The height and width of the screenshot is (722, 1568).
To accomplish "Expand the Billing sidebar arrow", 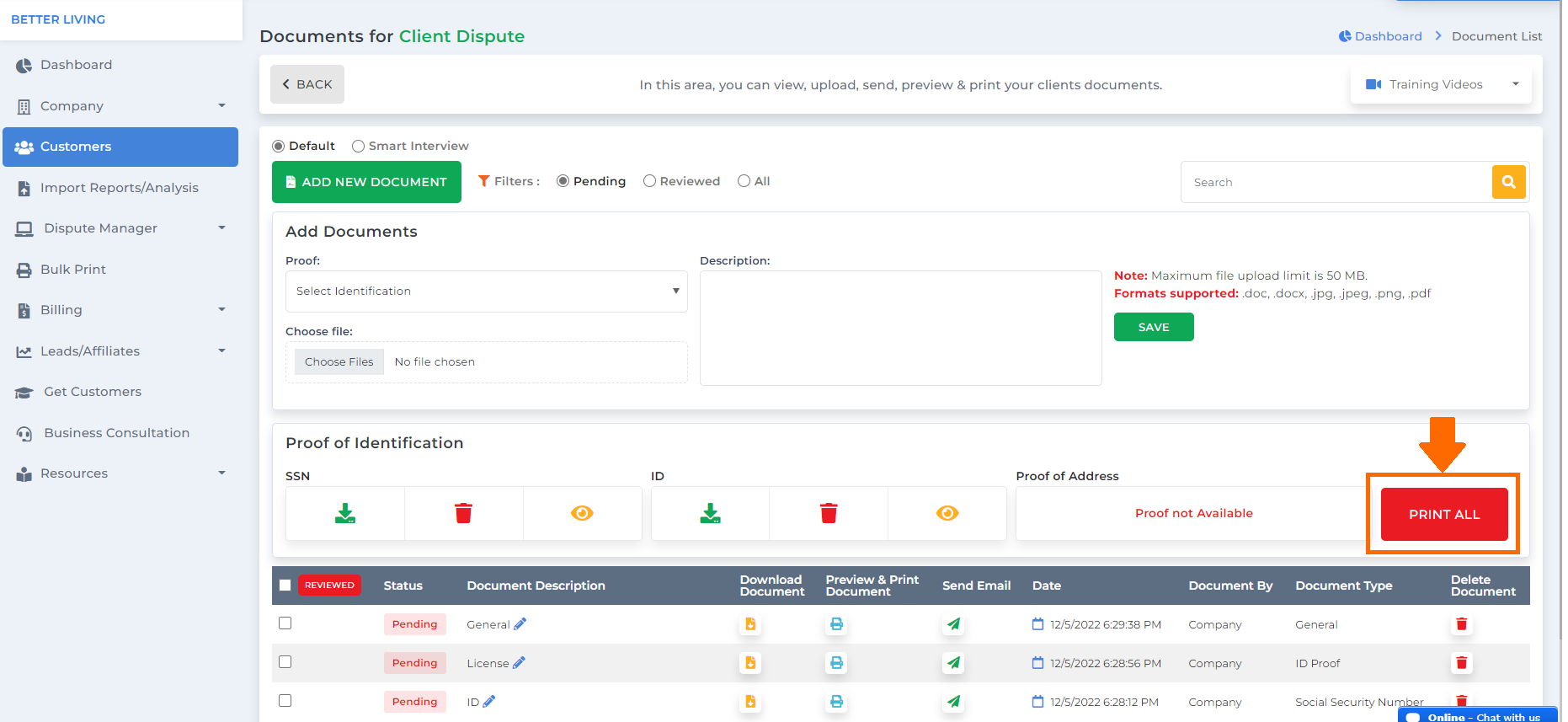I will [x=222, y=309].
